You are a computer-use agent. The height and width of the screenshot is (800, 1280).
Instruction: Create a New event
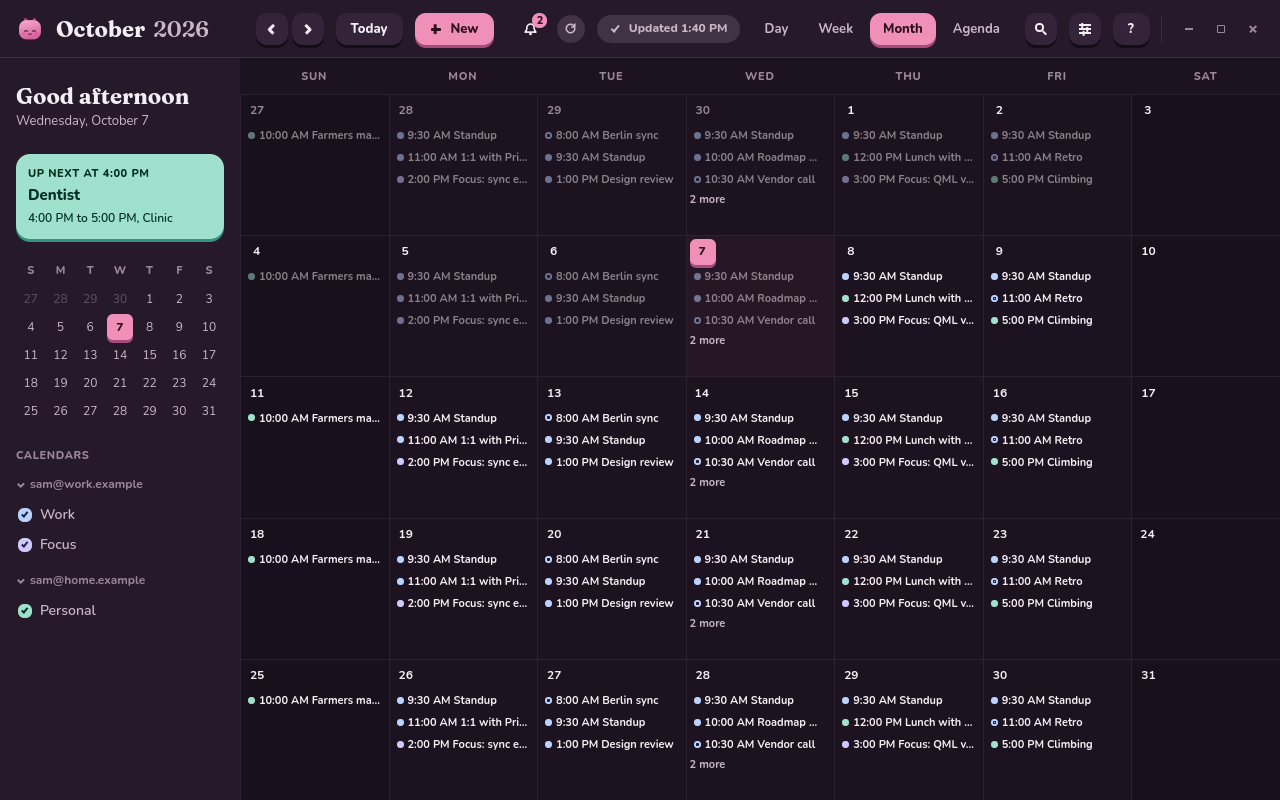pyautogui.click(x=454, y=29)
